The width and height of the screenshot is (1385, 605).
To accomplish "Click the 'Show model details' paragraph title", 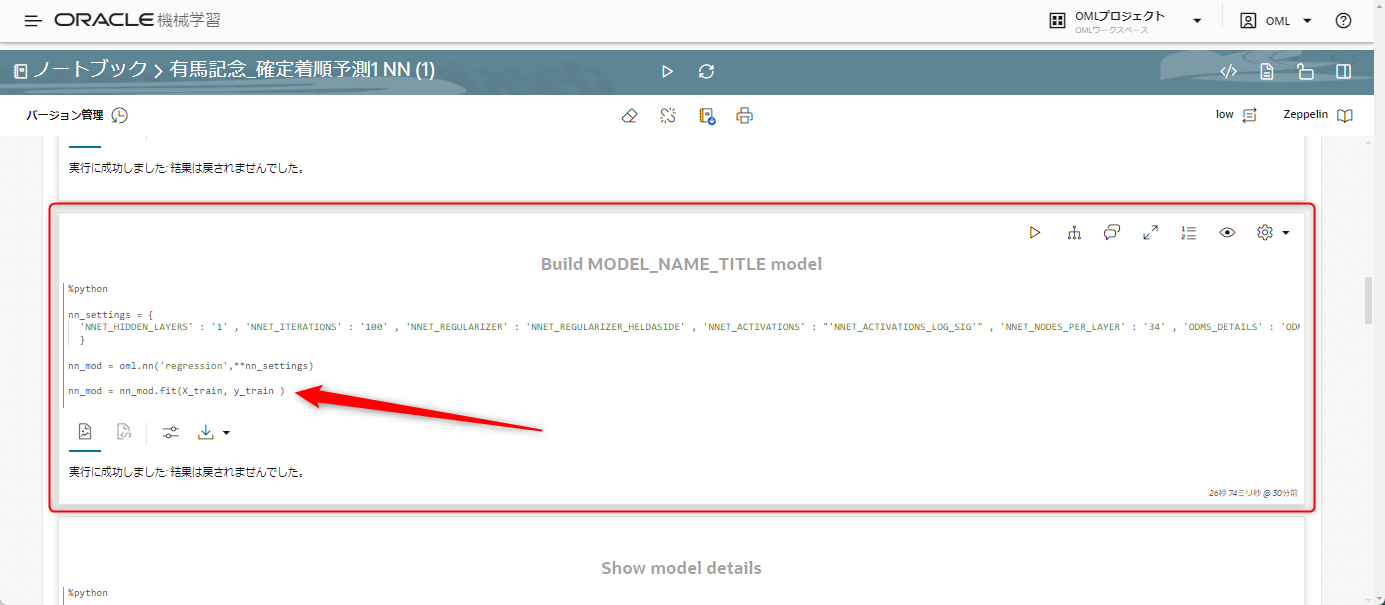I will click(681, 568).
